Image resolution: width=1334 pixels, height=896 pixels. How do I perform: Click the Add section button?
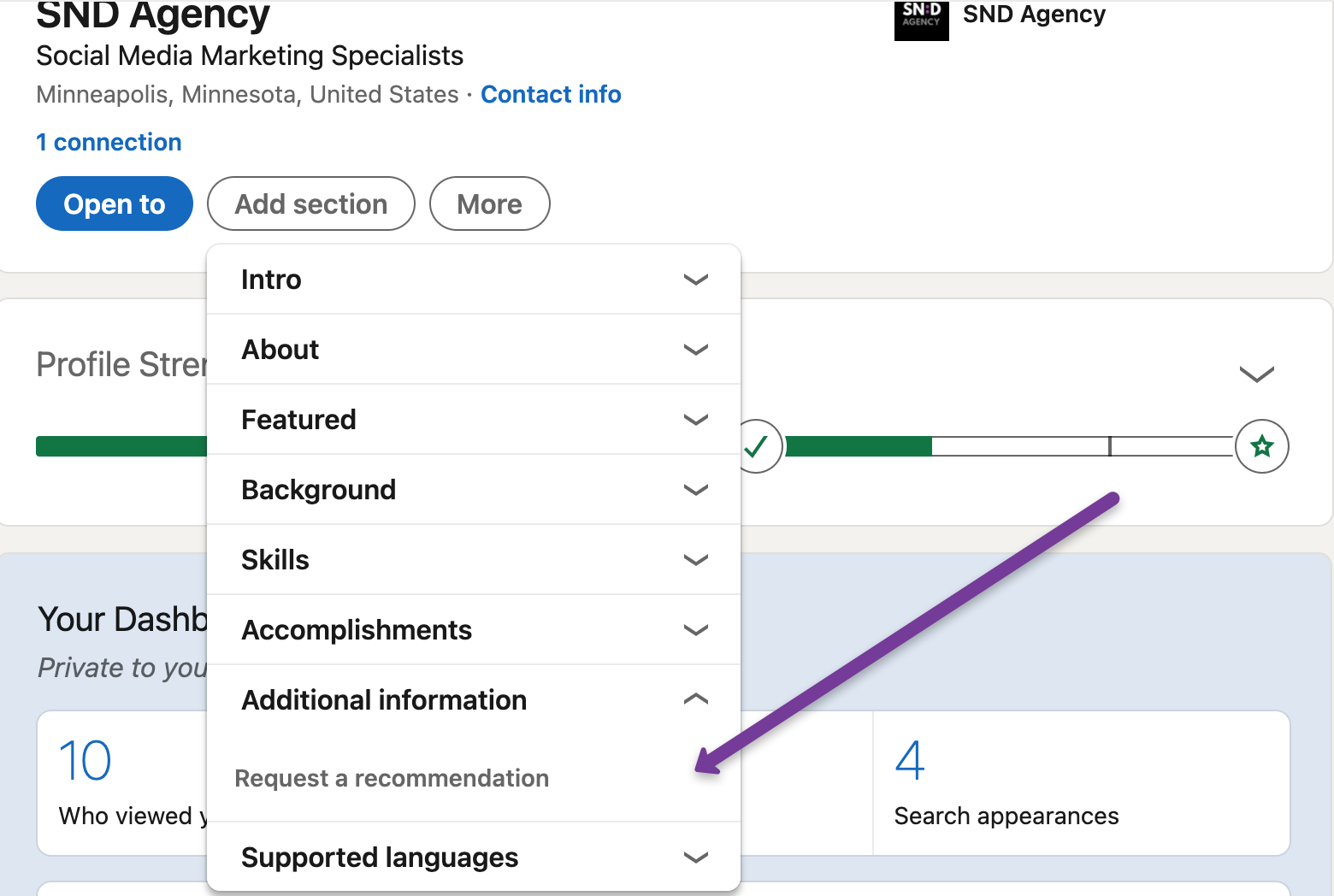311,204
